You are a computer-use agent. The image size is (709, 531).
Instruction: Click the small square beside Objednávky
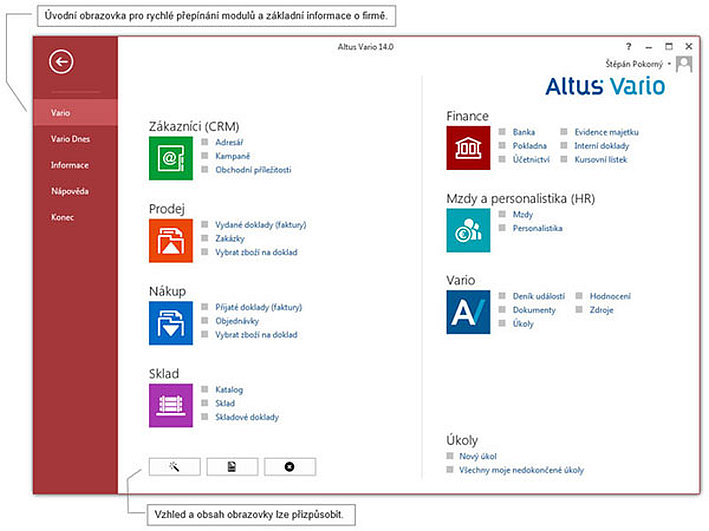(204, 321)
